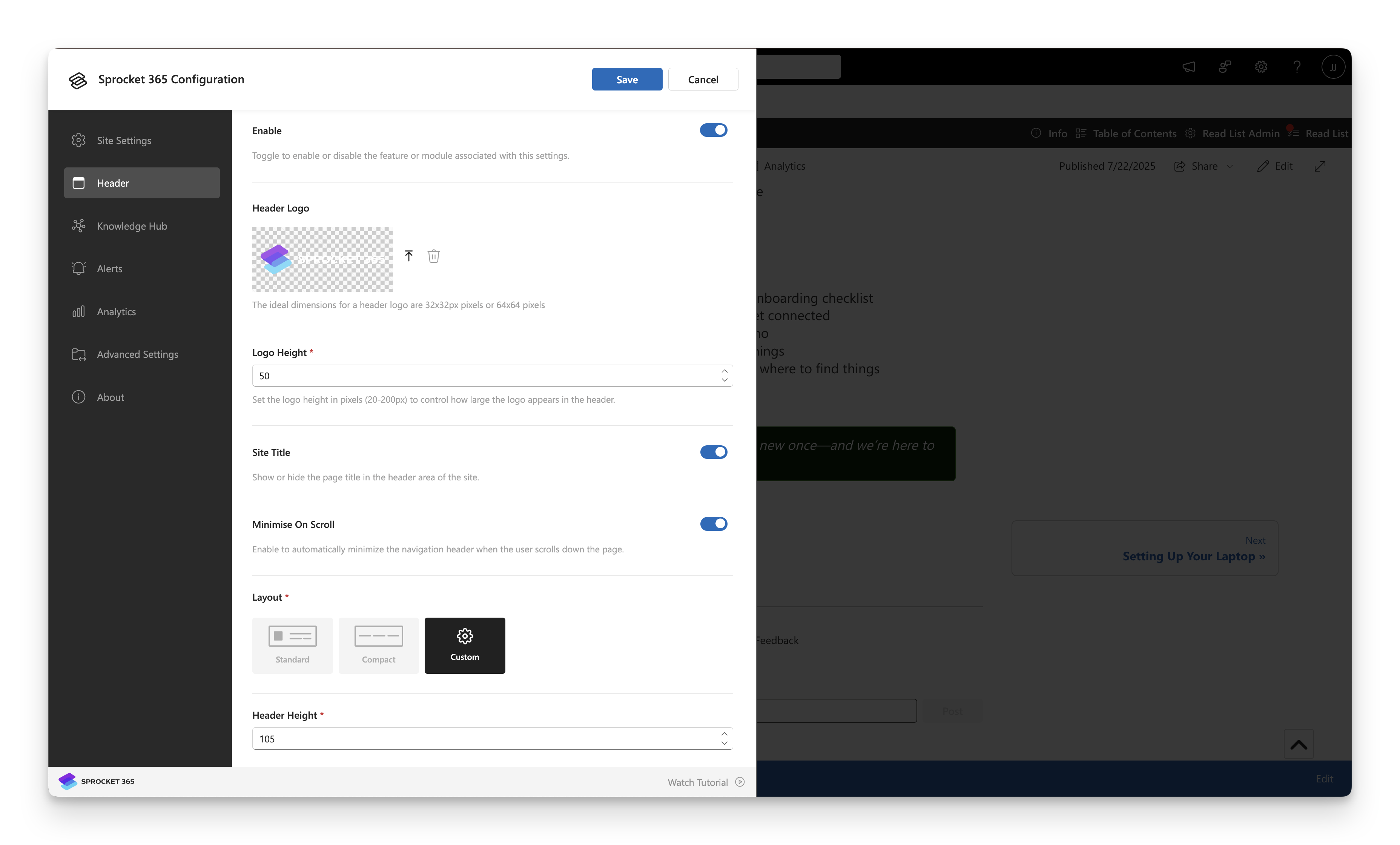Select the Custom layout gear option
Viewport: 1400px width, 845px height.
pos(464,645)
